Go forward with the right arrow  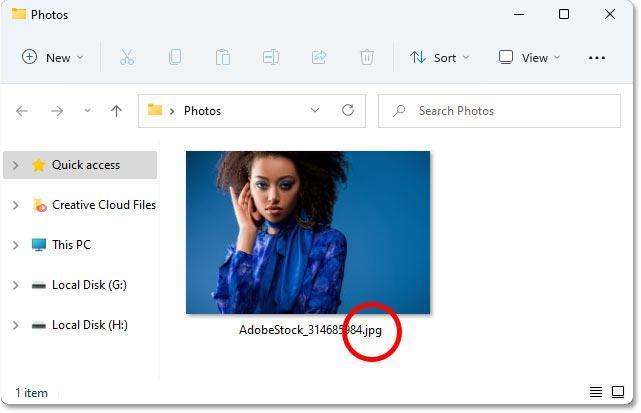pyautogui.click(x=57, y=111)
